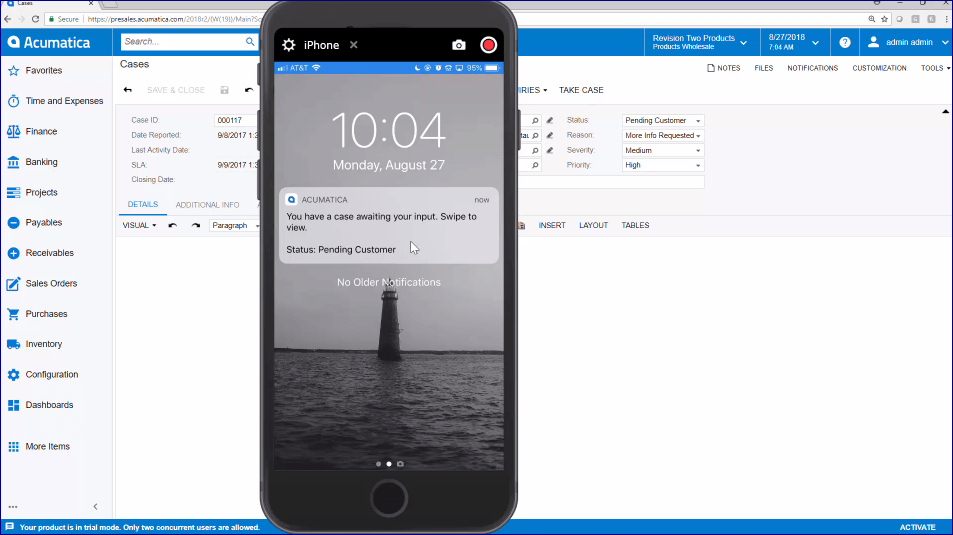The height and width of the screenshot is (535, 953).
Task: Click the undo icon in Cases toolbar
Action: (249, 90)
